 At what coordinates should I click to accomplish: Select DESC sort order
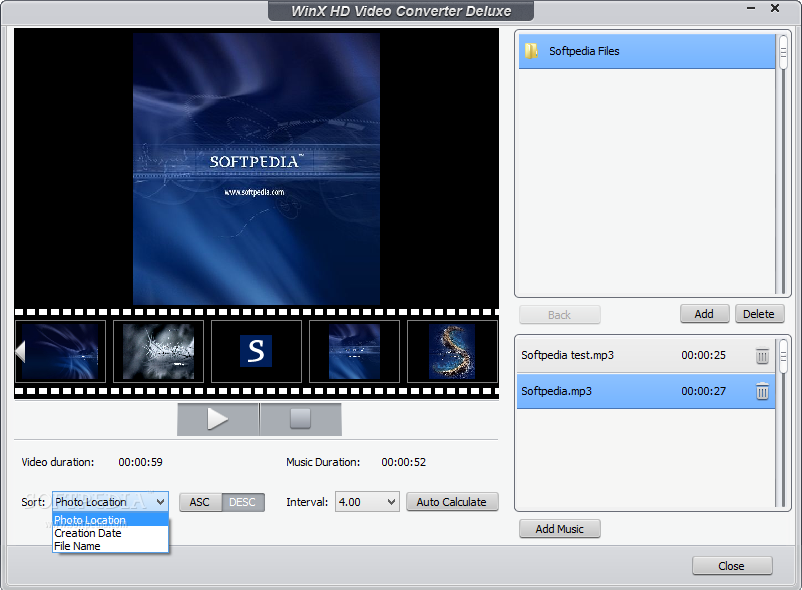[243, 502]
